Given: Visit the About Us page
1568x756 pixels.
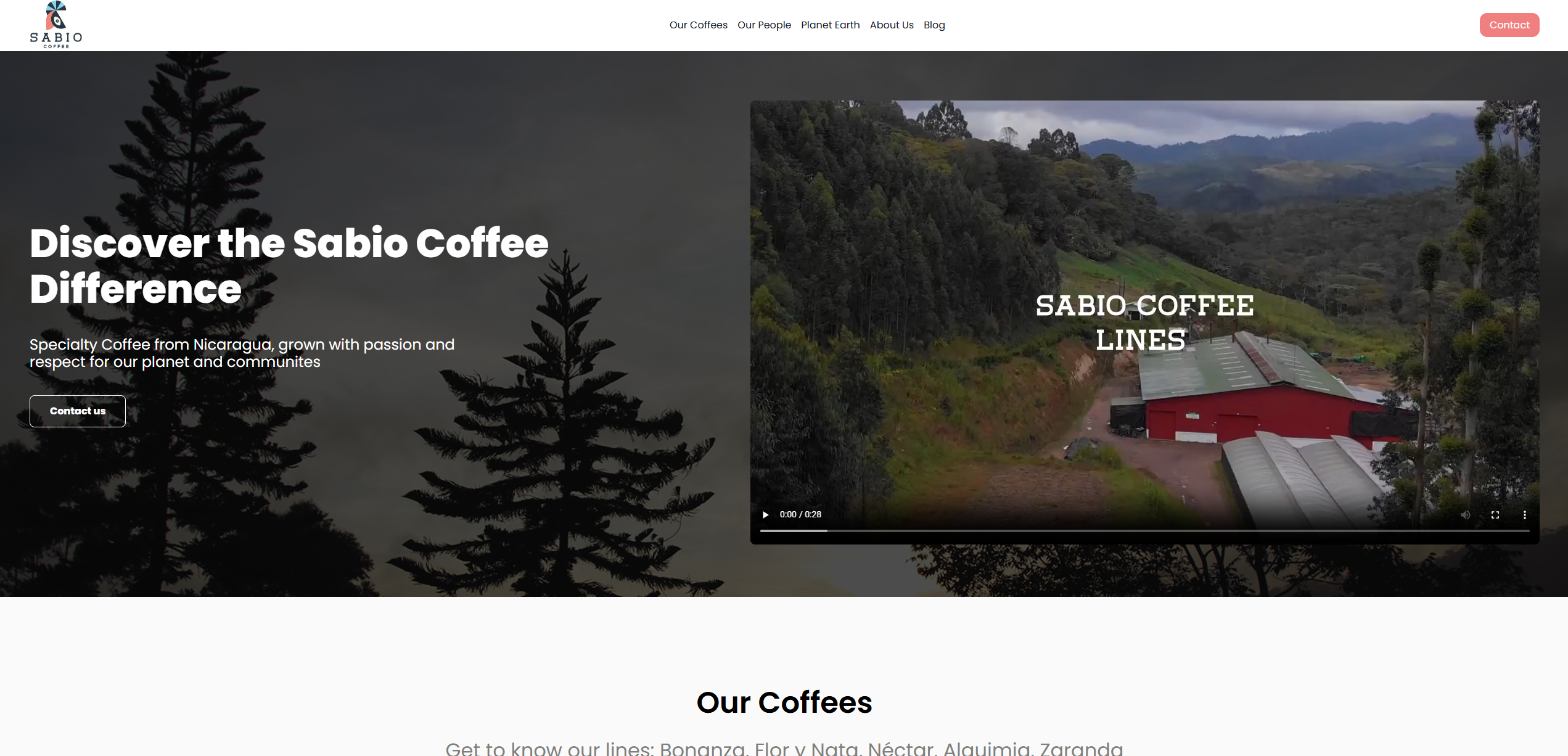Looking at the screenshot, I should click(892, 25).
